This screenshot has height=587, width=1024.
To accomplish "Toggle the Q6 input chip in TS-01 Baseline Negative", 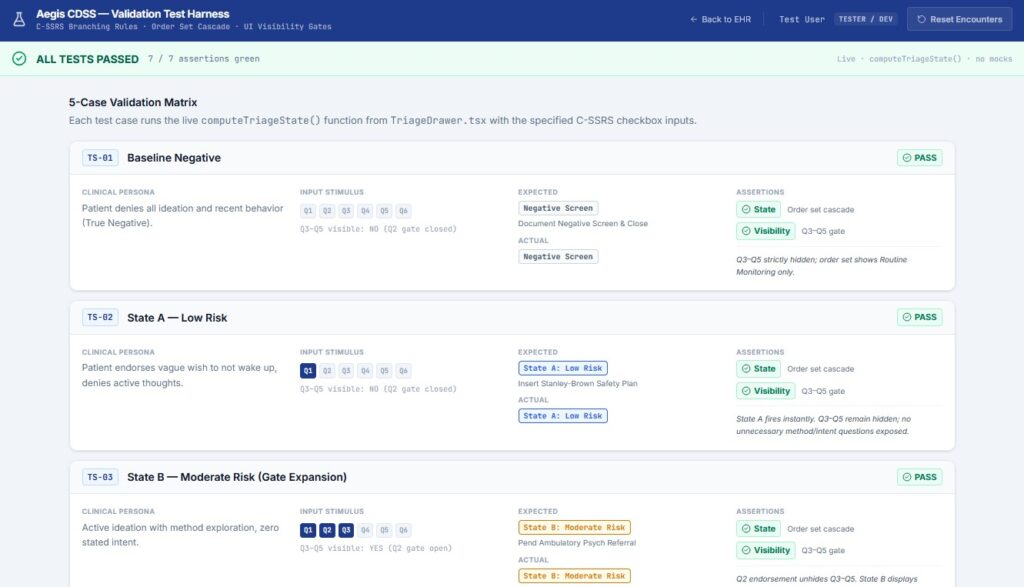I will (404, 211).
